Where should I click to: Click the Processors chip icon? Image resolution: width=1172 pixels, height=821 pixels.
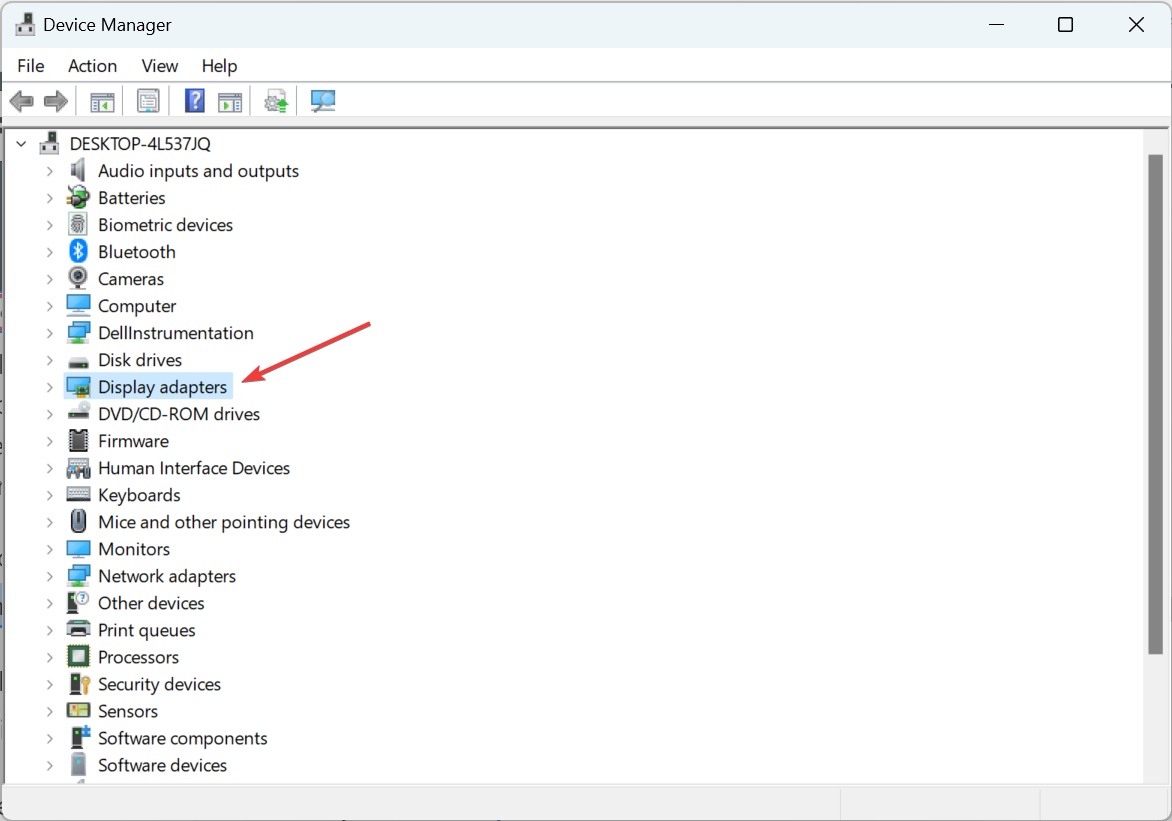(78, 657)
